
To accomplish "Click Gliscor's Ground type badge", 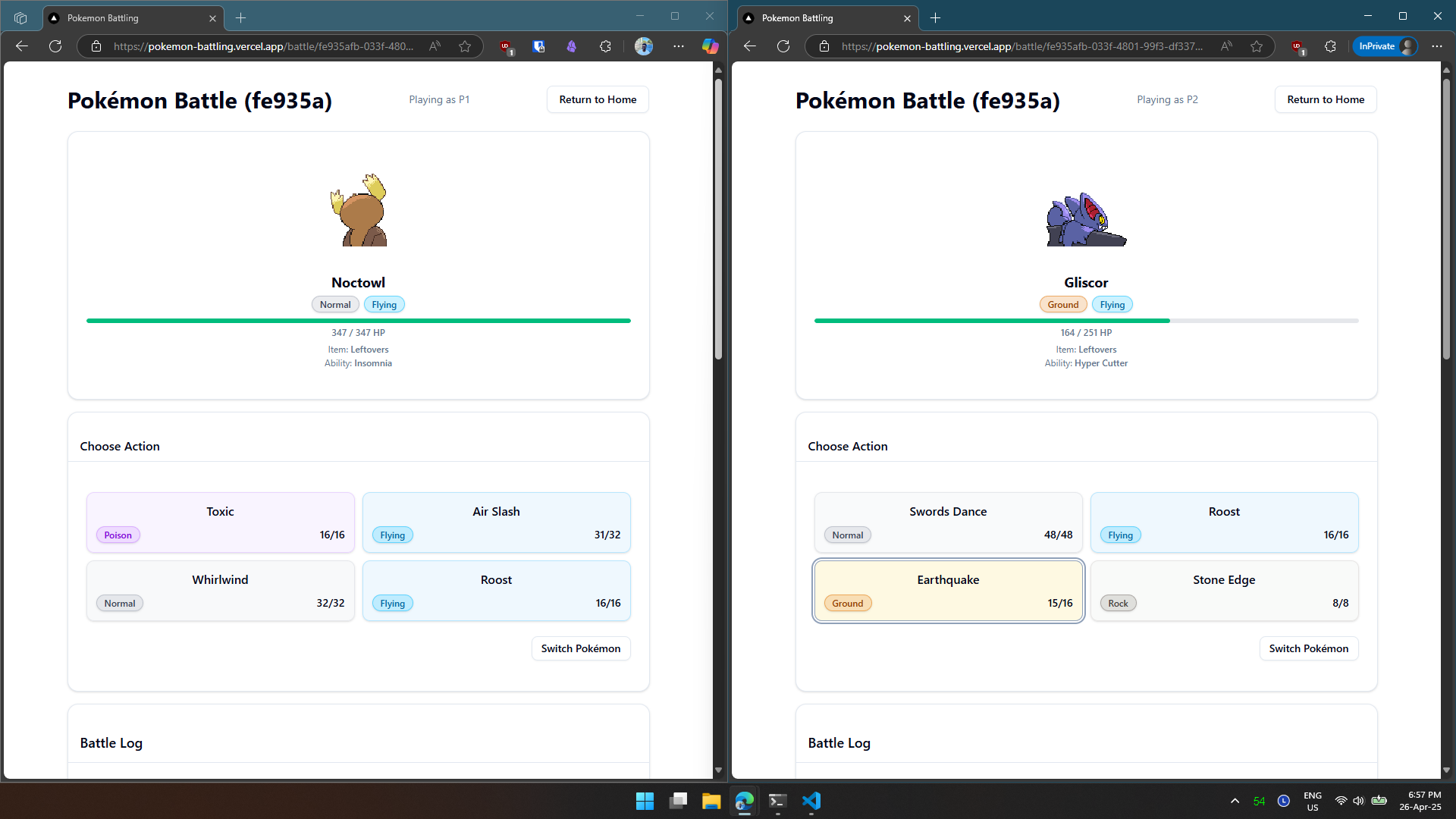I will 1063,305.
